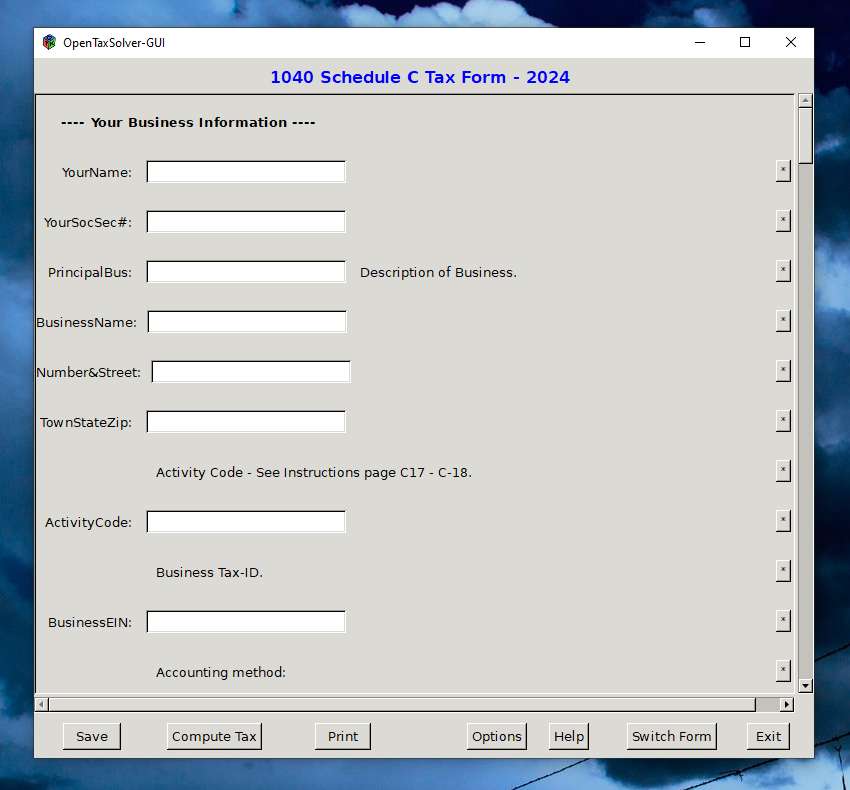Click into the ActivityCode field
The image size is (850, 790).
point(246,522)
